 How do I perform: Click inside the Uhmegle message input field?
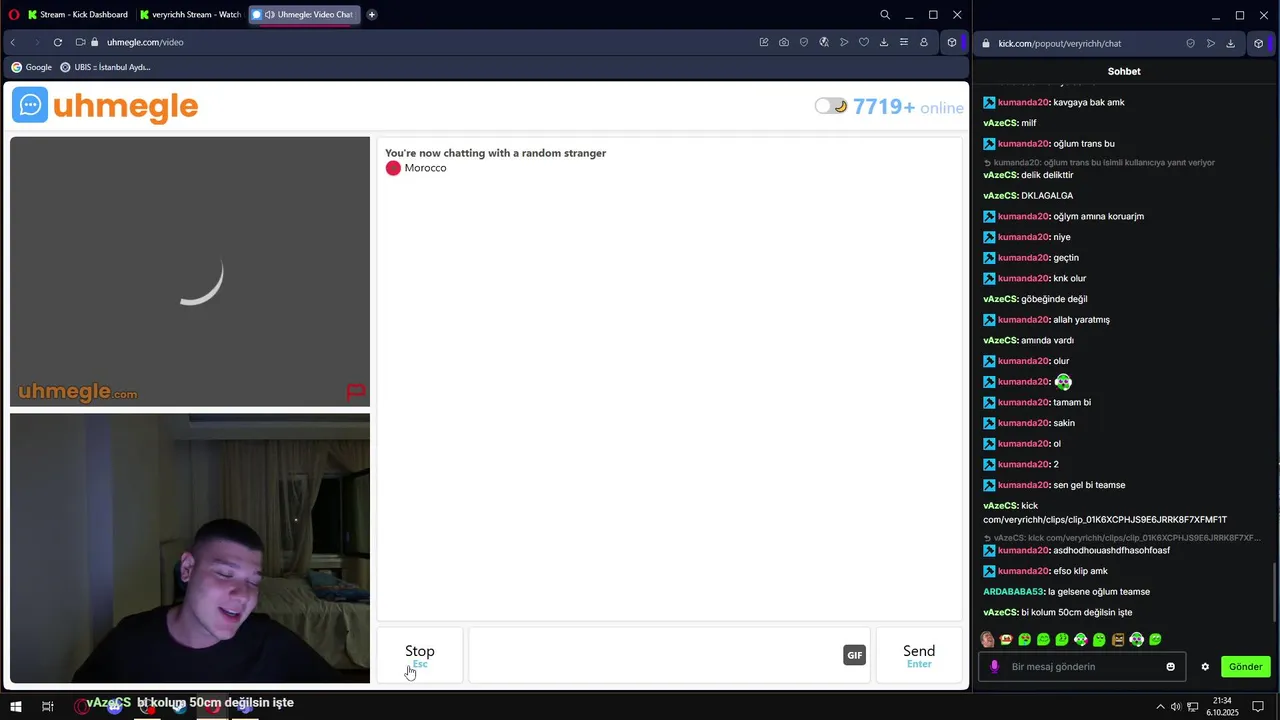click(x=655, y=655)
